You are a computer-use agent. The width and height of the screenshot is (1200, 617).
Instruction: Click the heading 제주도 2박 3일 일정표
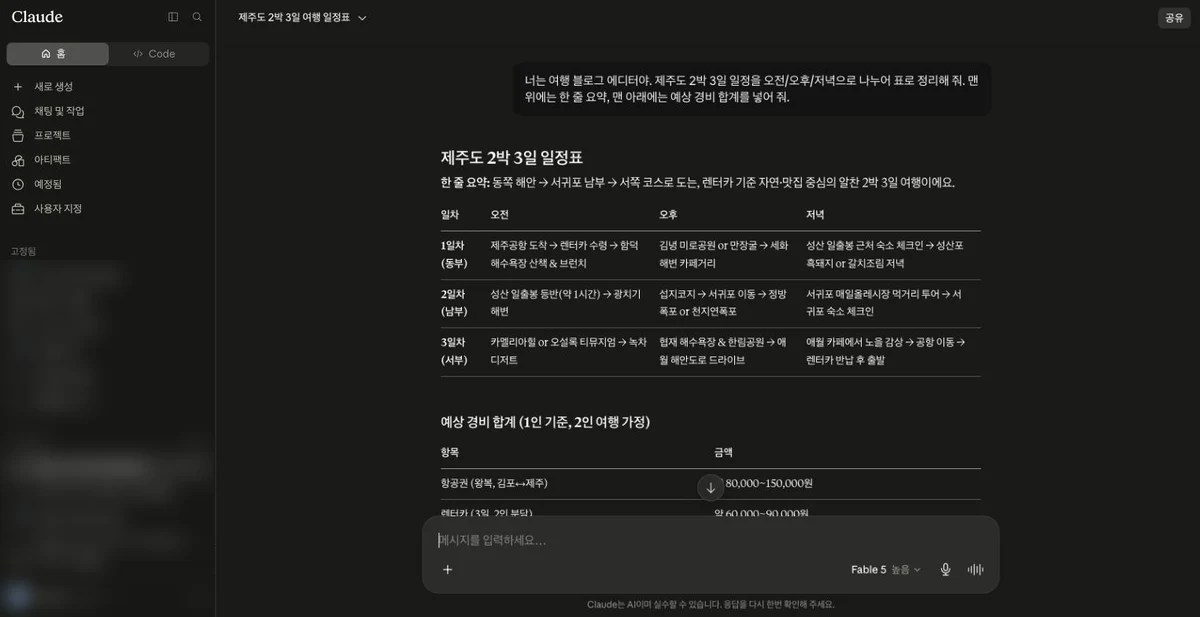511,157
